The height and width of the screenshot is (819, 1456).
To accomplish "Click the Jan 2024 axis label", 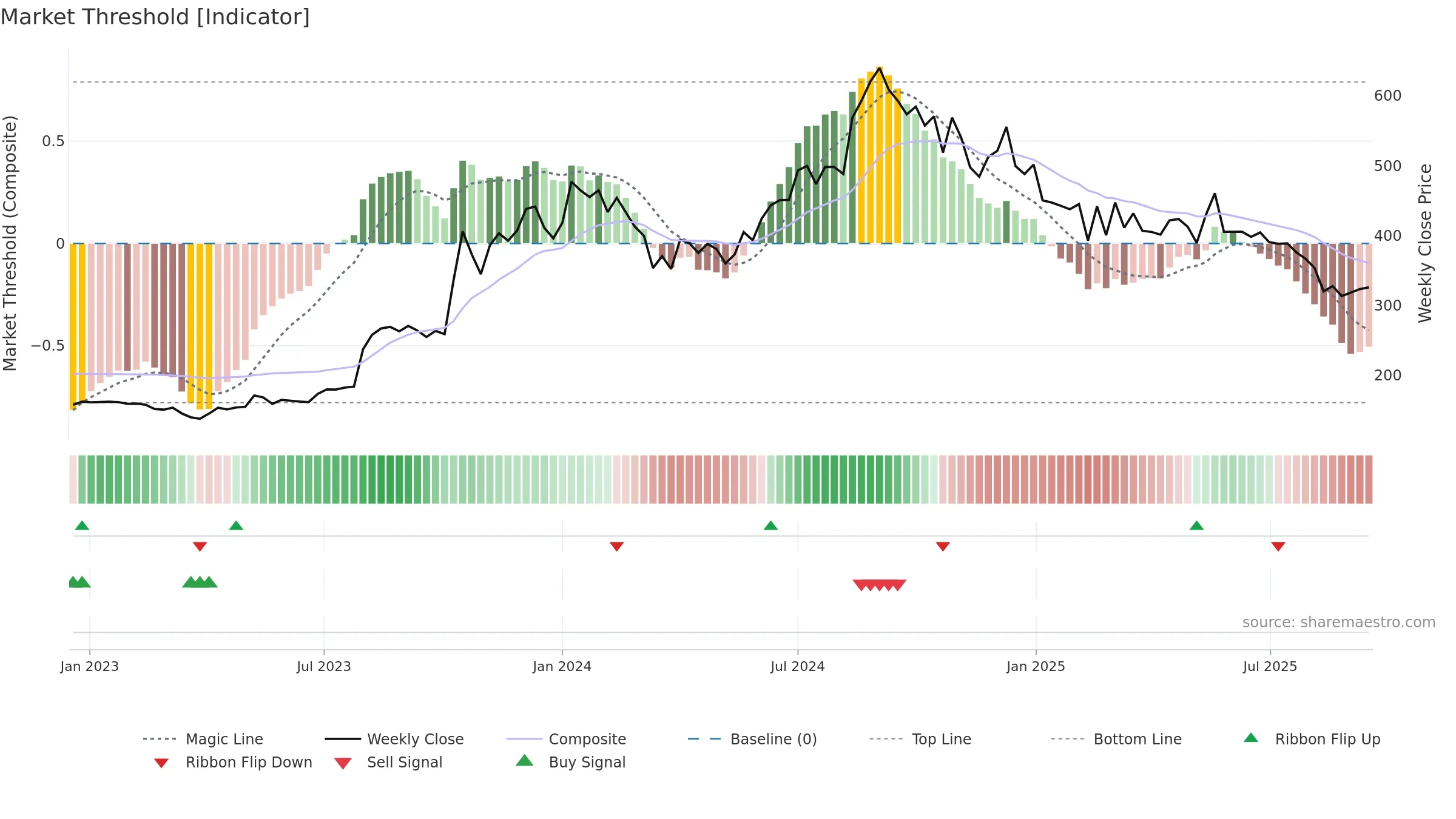I will (562, 666).
